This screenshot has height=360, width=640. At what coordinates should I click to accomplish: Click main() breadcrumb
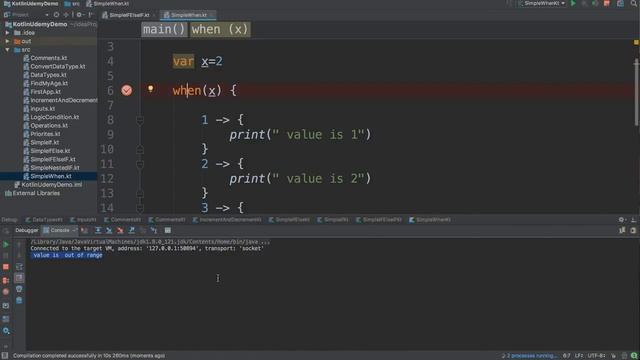click(x=164, y=29)
